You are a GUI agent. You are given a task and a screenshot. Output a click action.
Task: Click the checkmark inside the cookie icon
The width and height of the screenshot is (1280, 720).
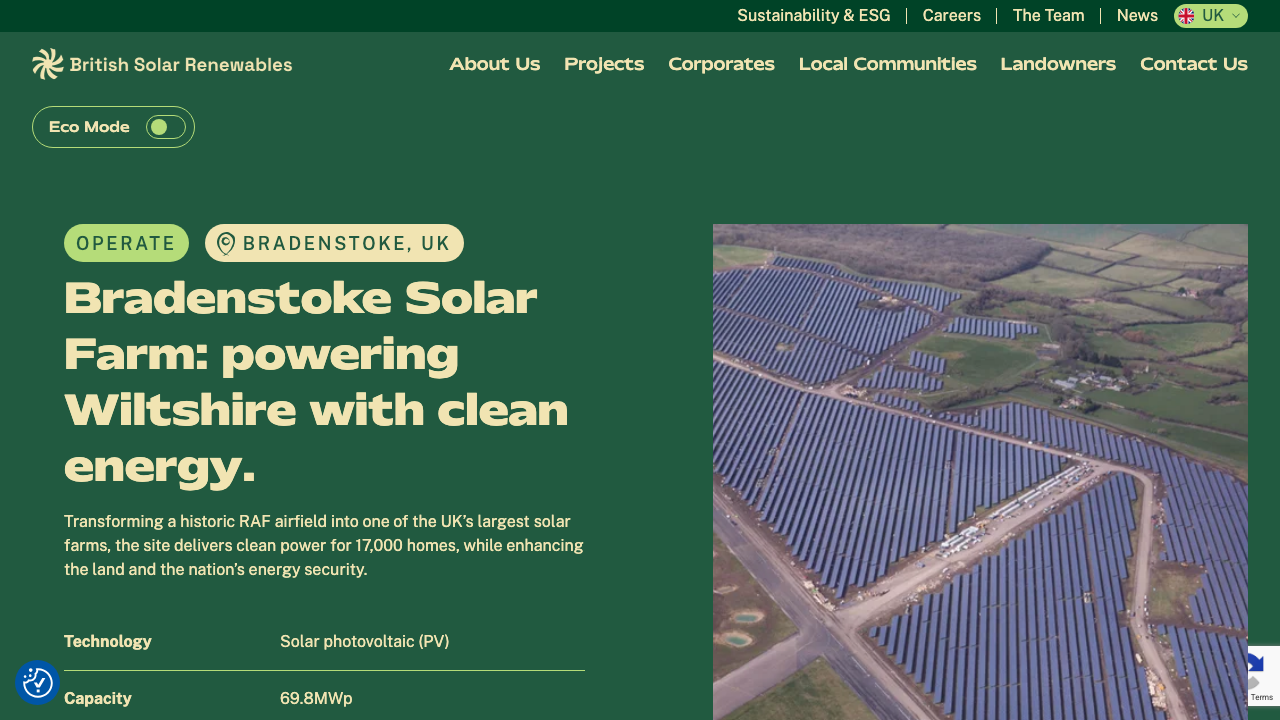pos(37,683)
